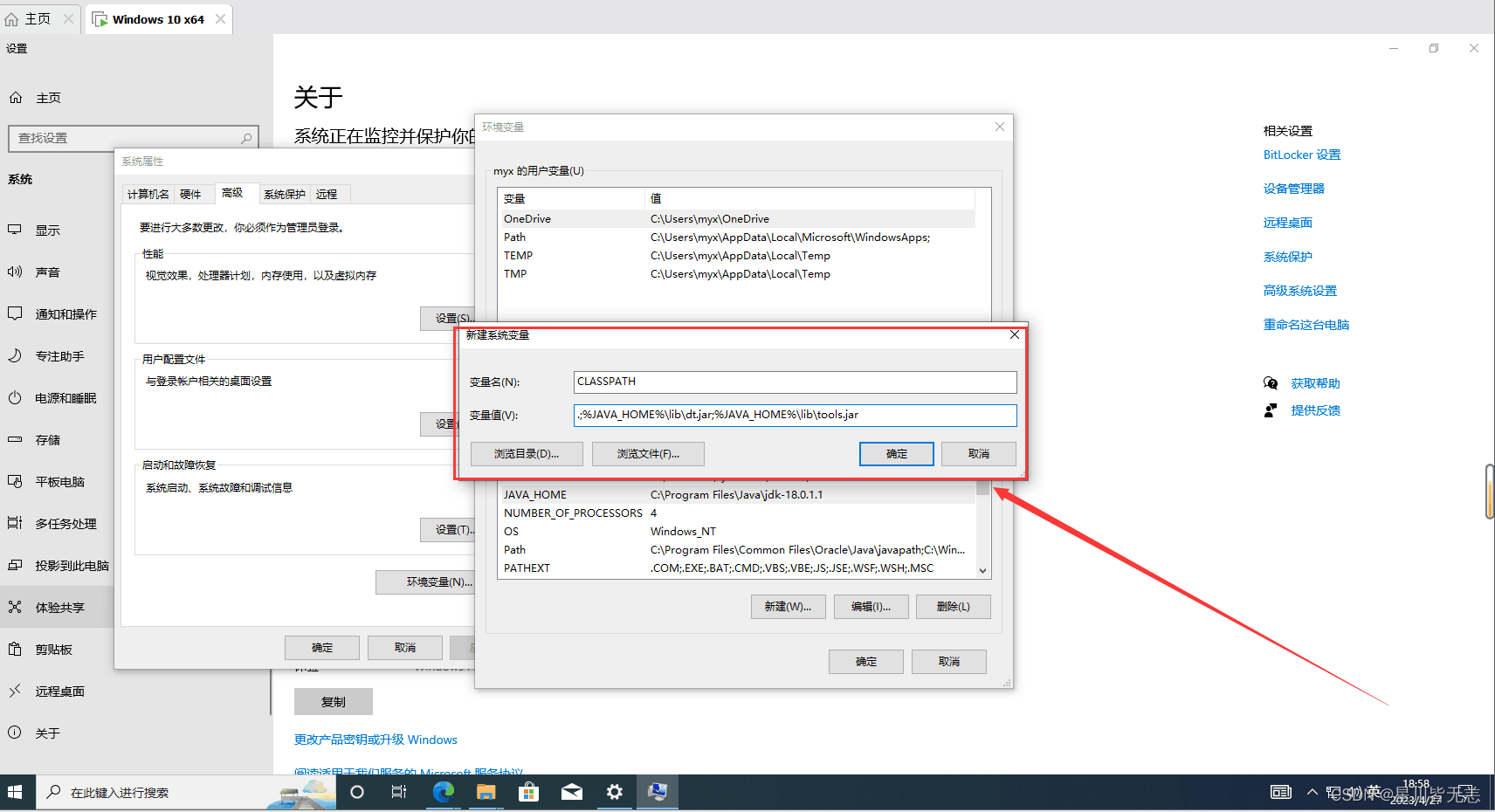Expand the system tray hidden icons chevron
The image size is (1495, 812).
[1312, 792]
